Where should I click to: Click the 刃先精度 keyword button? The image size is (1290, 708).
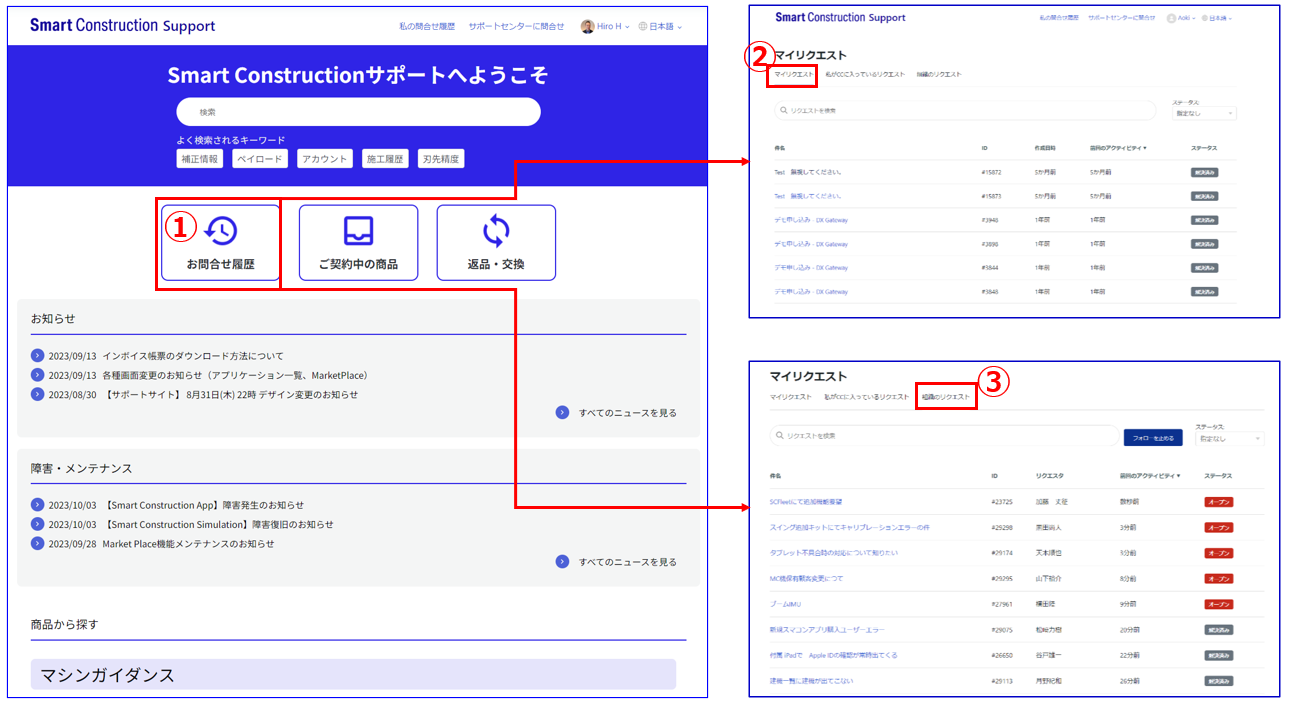442,159
